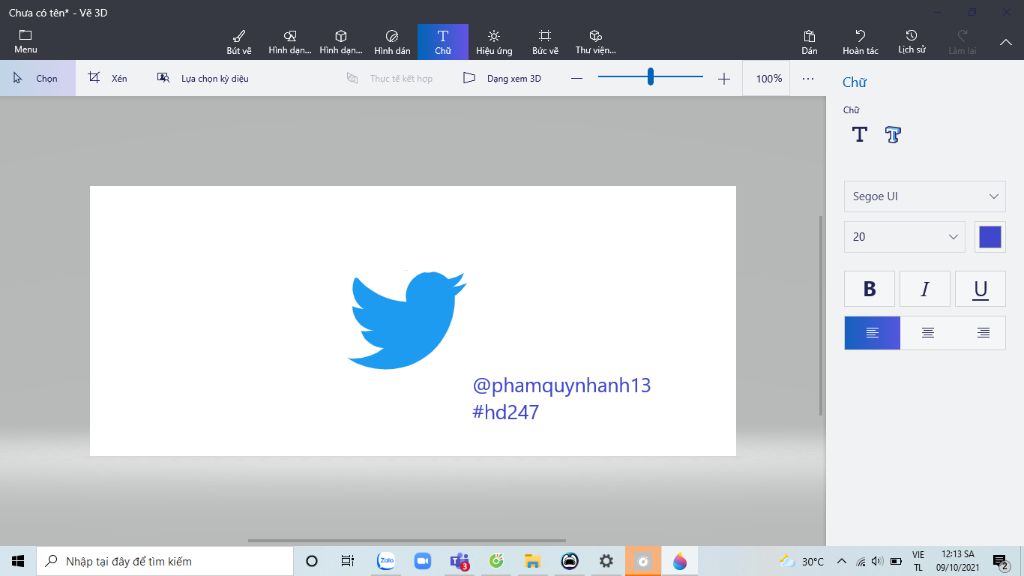1024x576 pixels.
Task: Open Zalo from the taskbar
Action: [x=386, y=561]
